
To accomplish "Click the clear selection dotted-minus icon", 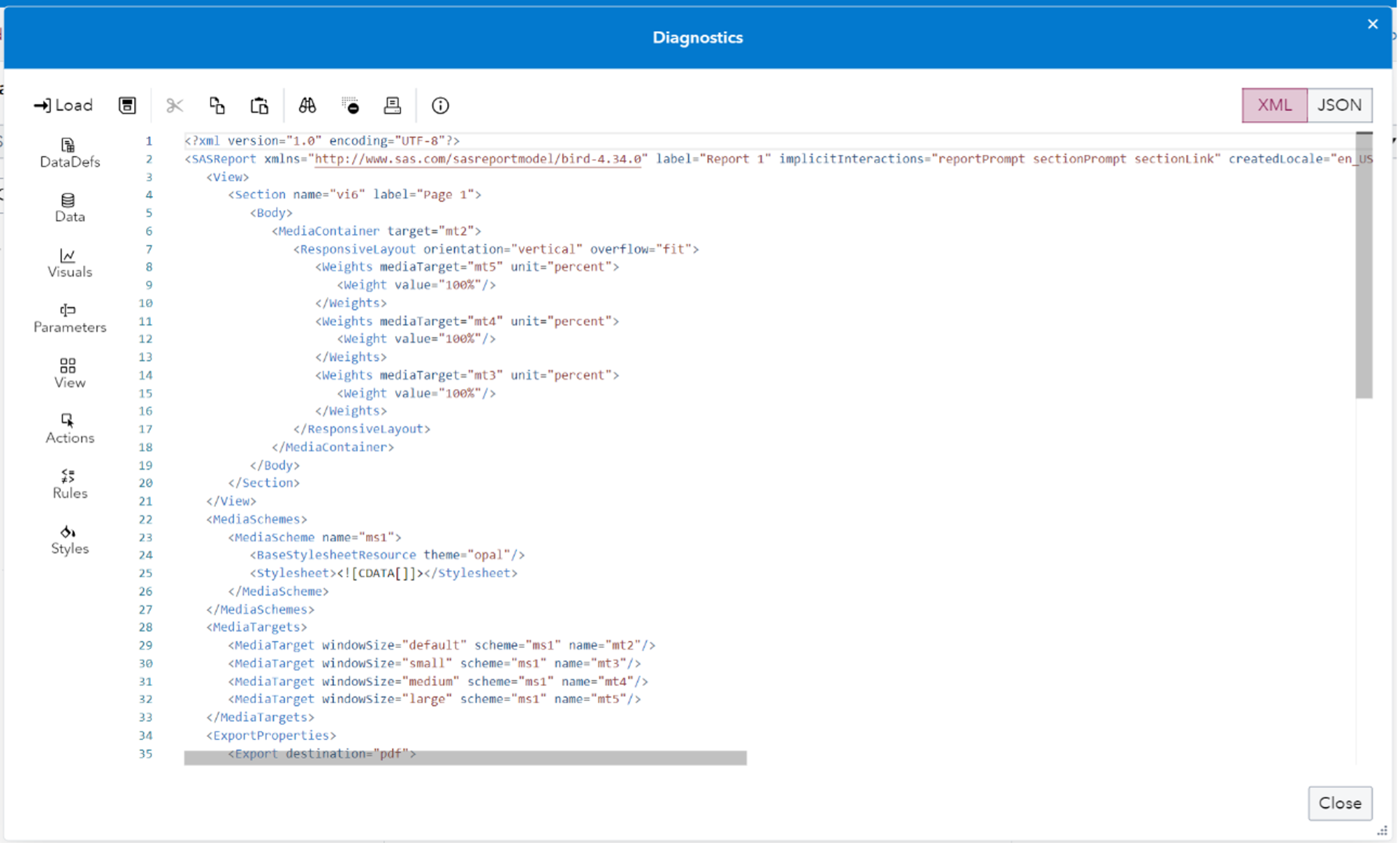I will click(350, 105).
